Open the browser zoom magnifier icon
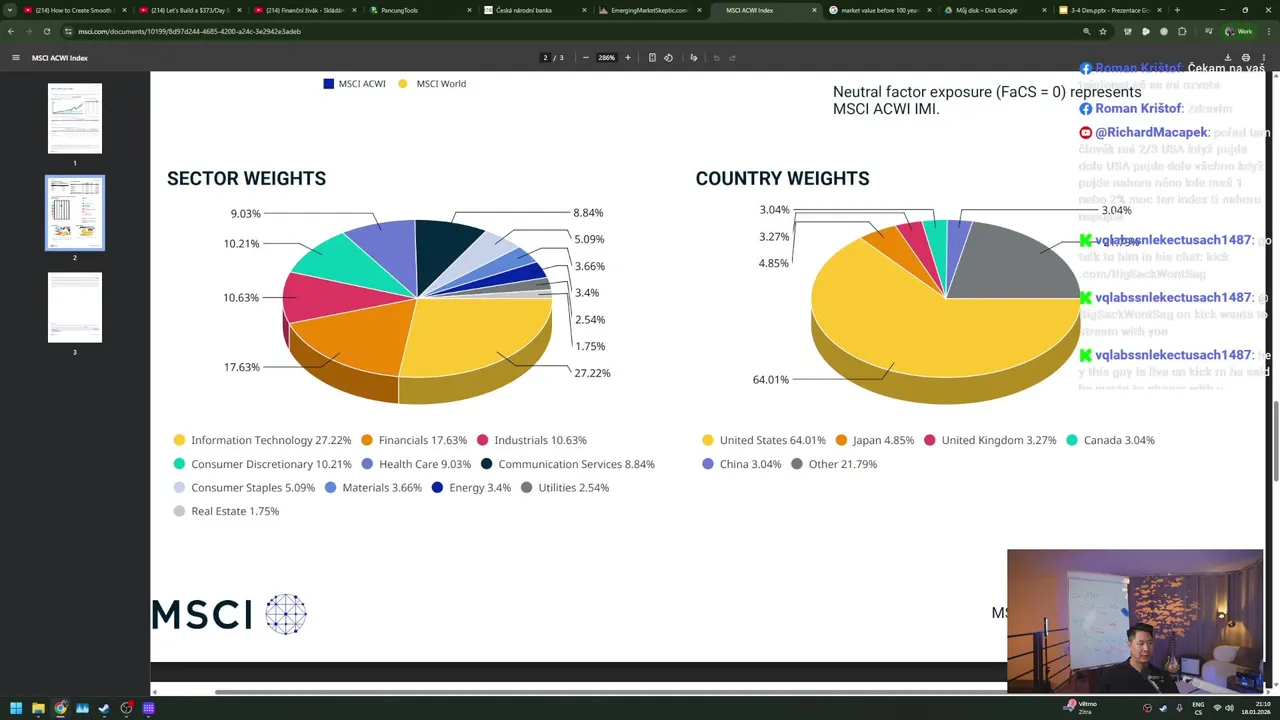1280x720 pixels. tap(1086, 31)
